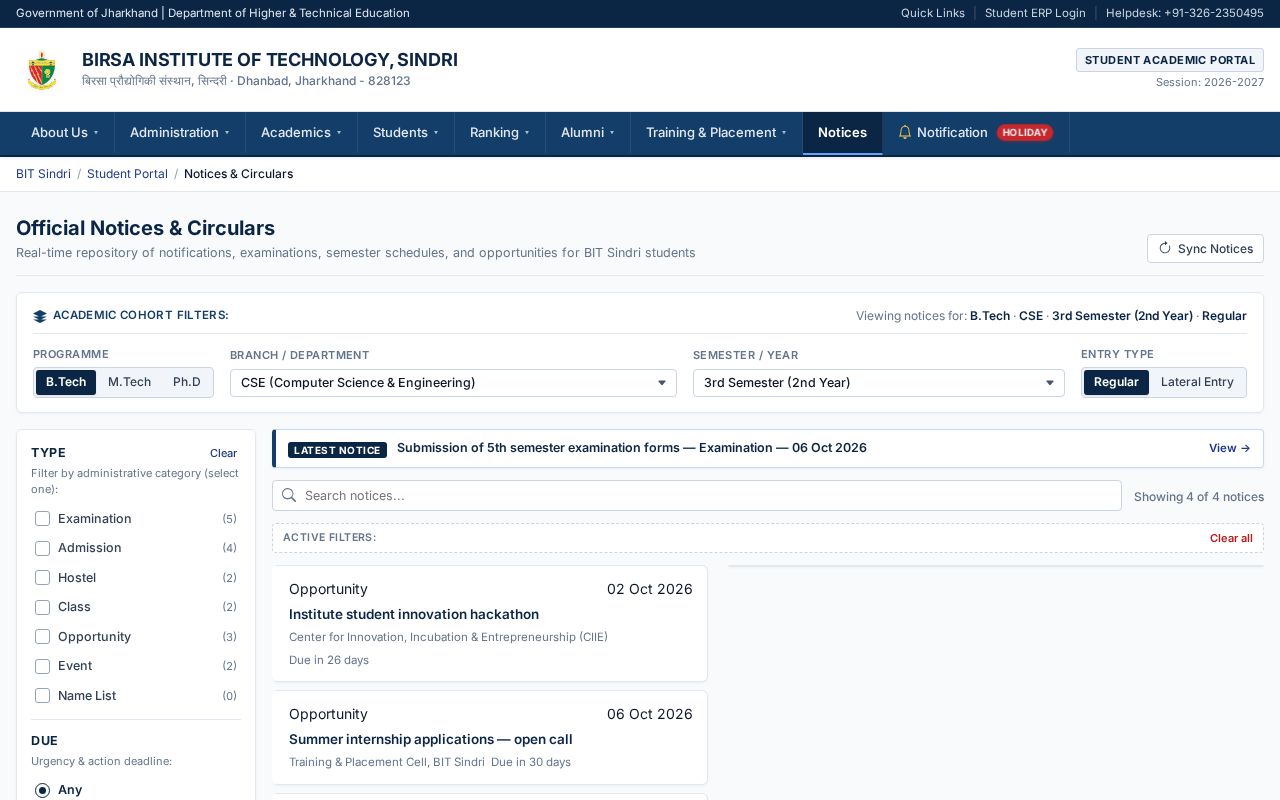Open Summer internship applications open call notice
The image size is (1280, 800).
[x=490, y=738]
